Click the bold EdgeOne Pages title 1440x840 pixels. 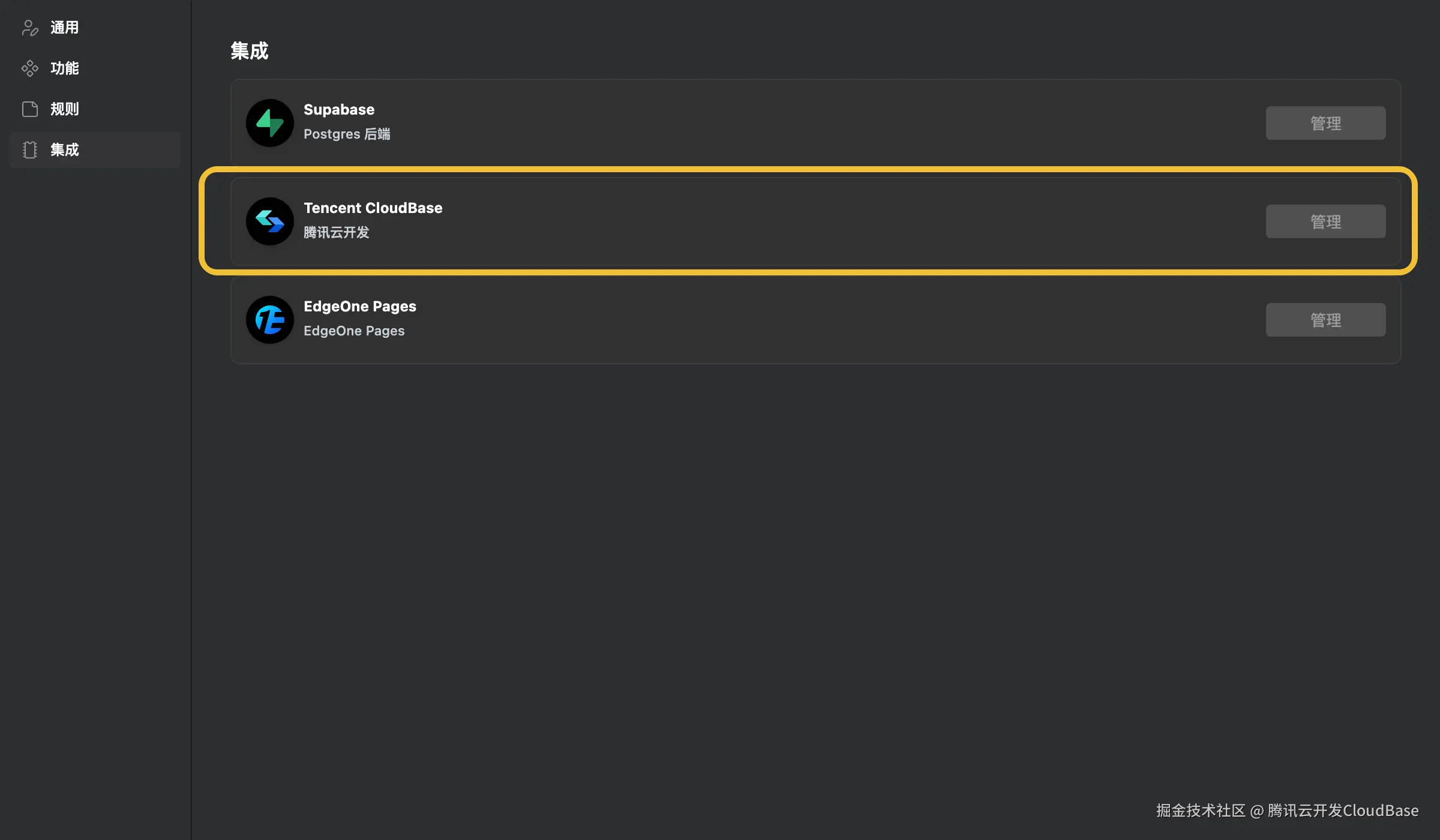[x=360, y=307]
